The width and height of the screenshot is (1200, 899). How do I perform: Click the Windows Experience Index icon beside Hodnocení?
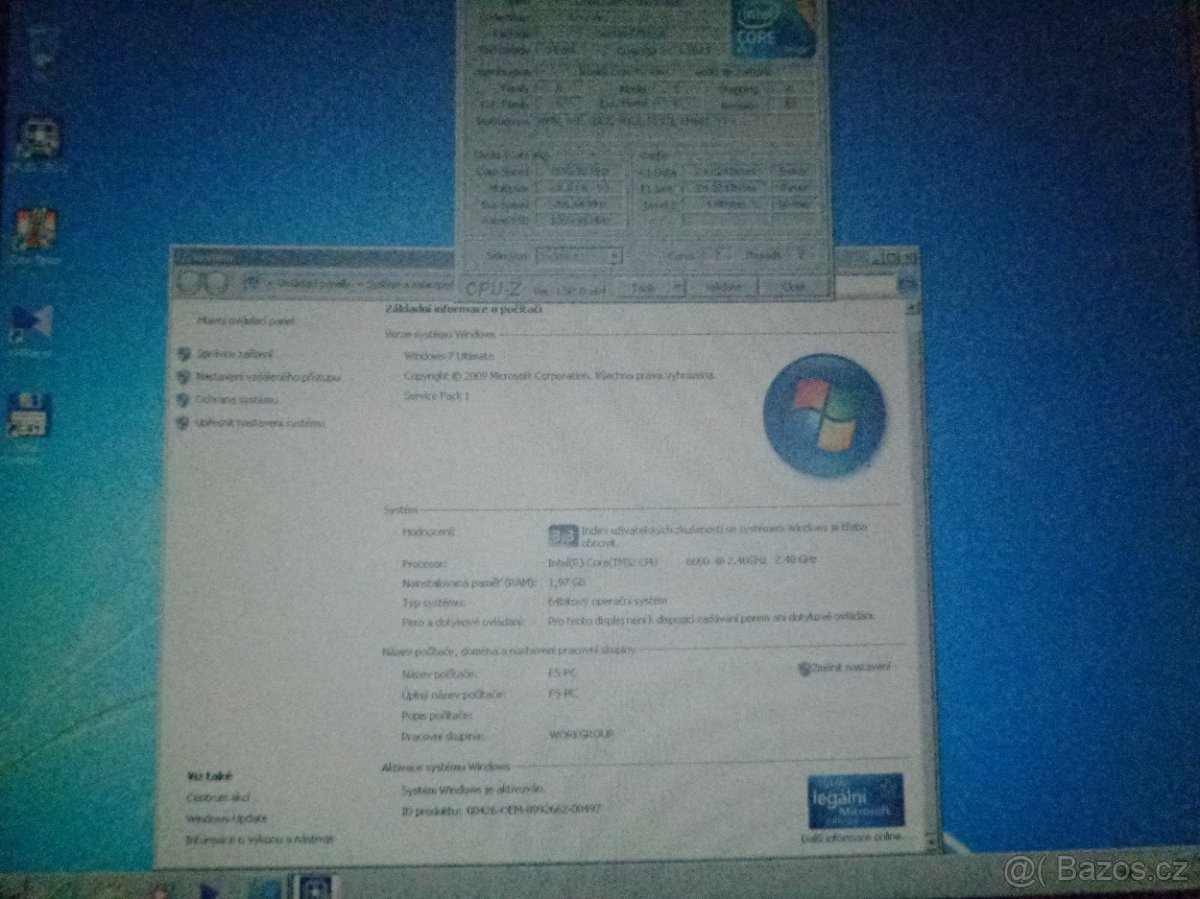(563, 533)
